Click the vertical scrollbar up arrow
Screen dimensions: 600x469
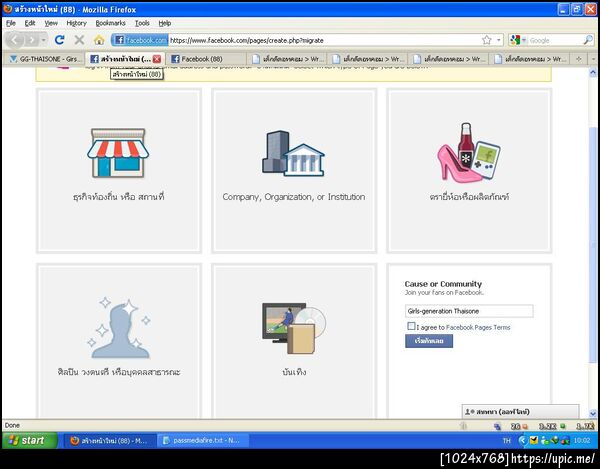[x=593, y=72]
